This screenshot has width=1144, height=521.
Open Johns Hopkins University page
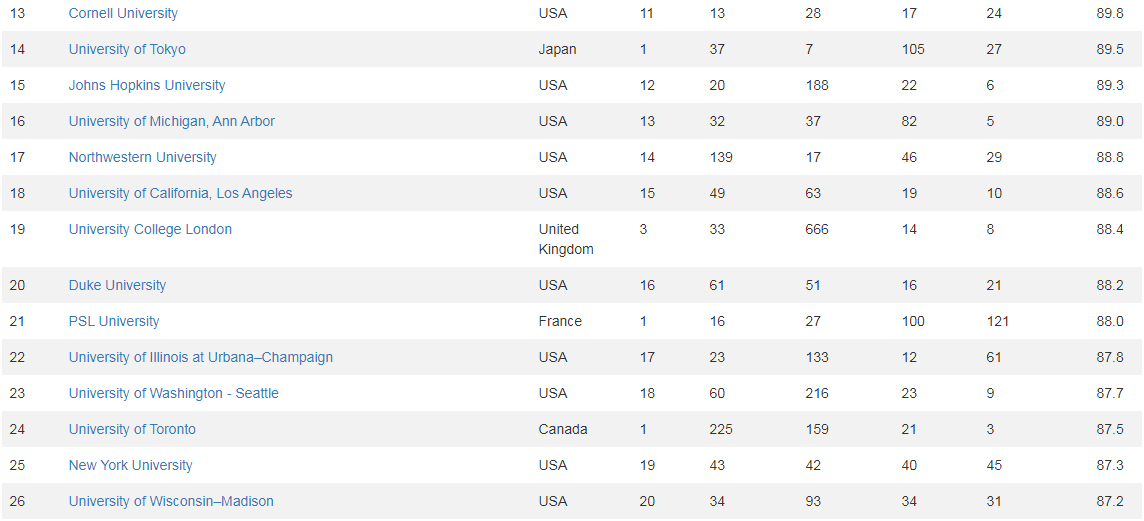click(x=147, y=85)
